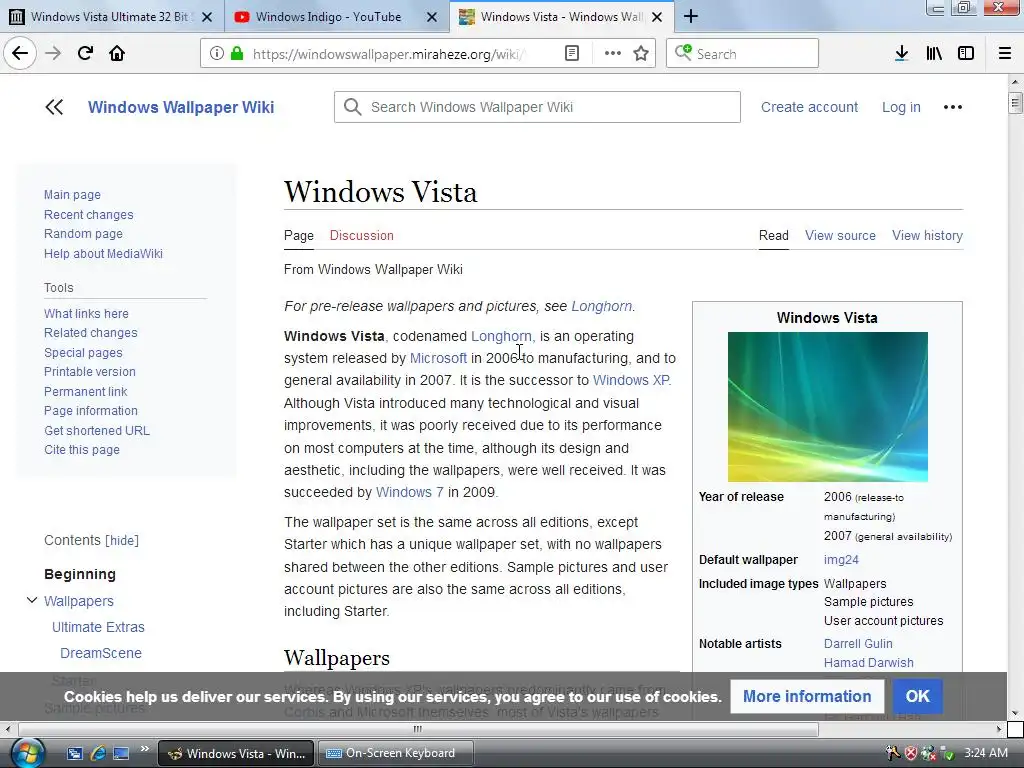Image resolution: width=1024 pixels, height=768 pixels.
Task: Launch Internet Explorer from quick launch
Action: point(98,753)
